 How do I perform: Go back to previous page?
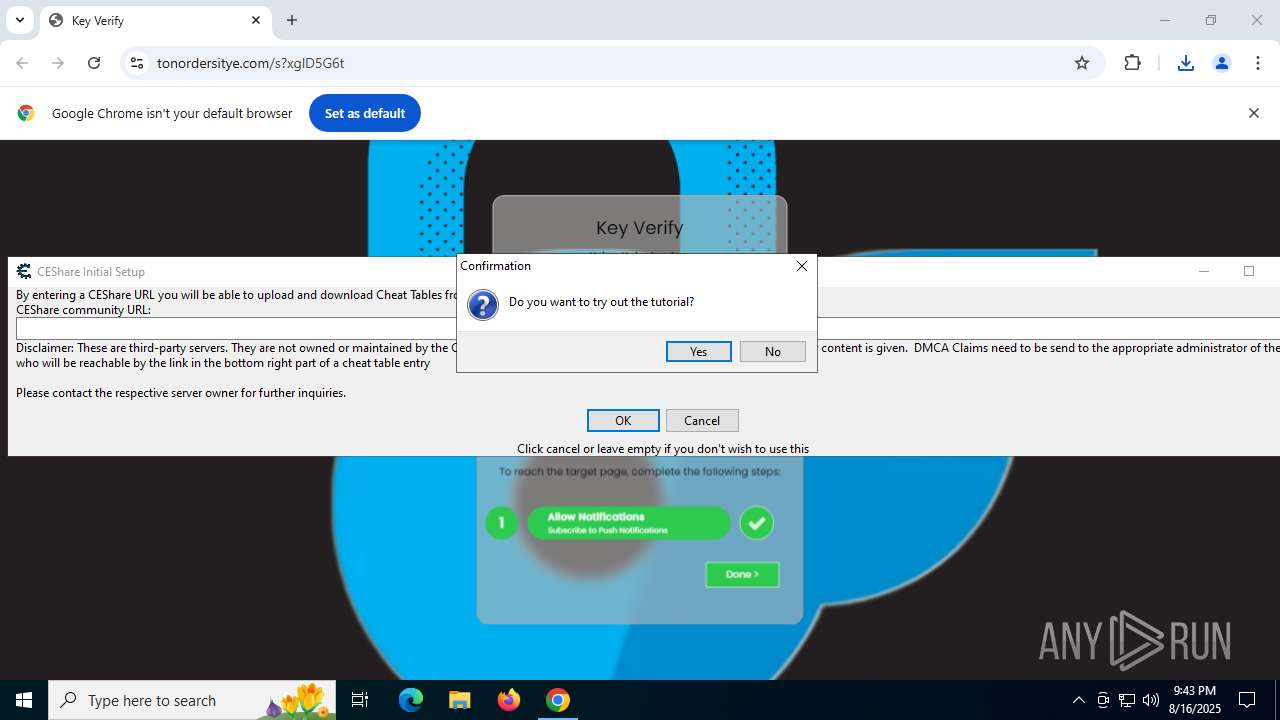(22, 63)
